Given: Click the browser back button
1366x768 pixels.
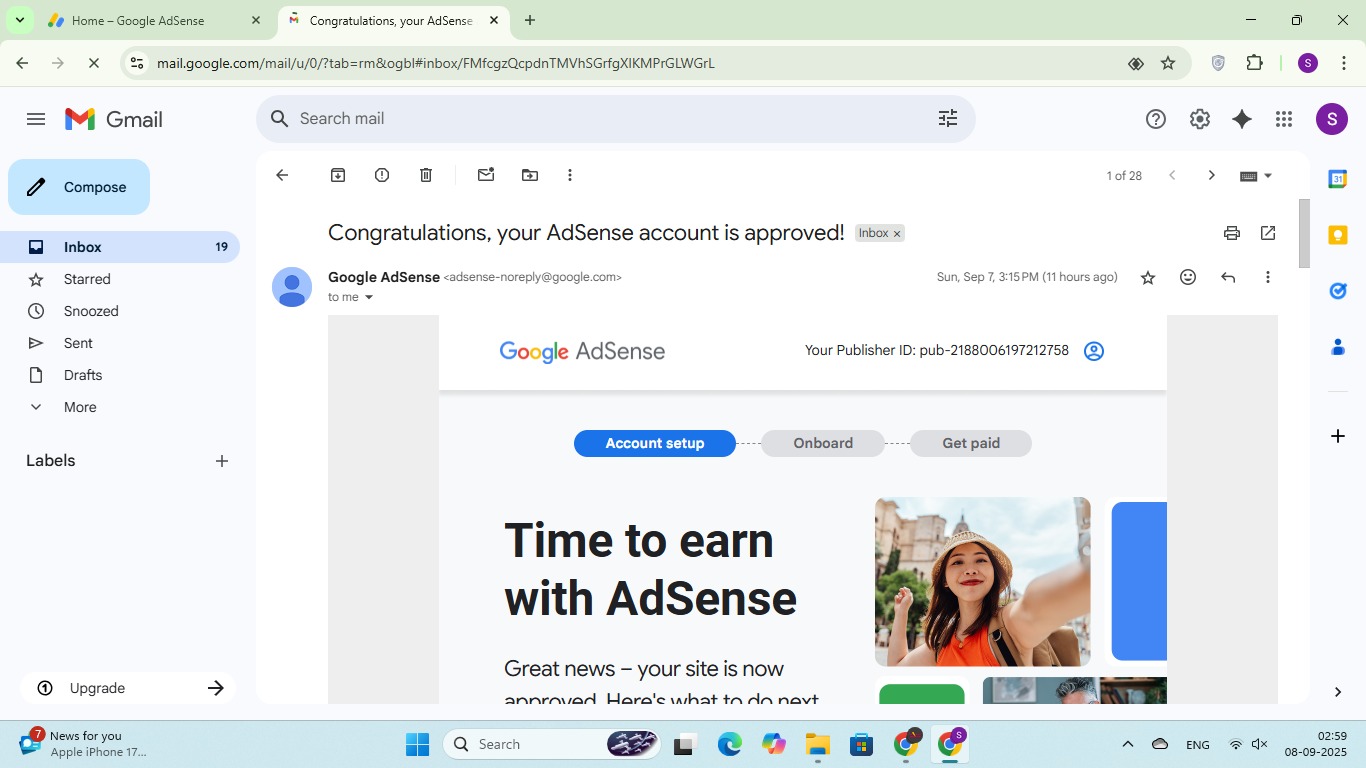Looking at the screenshot, I should pyautogui.click(x=22, y=63).
